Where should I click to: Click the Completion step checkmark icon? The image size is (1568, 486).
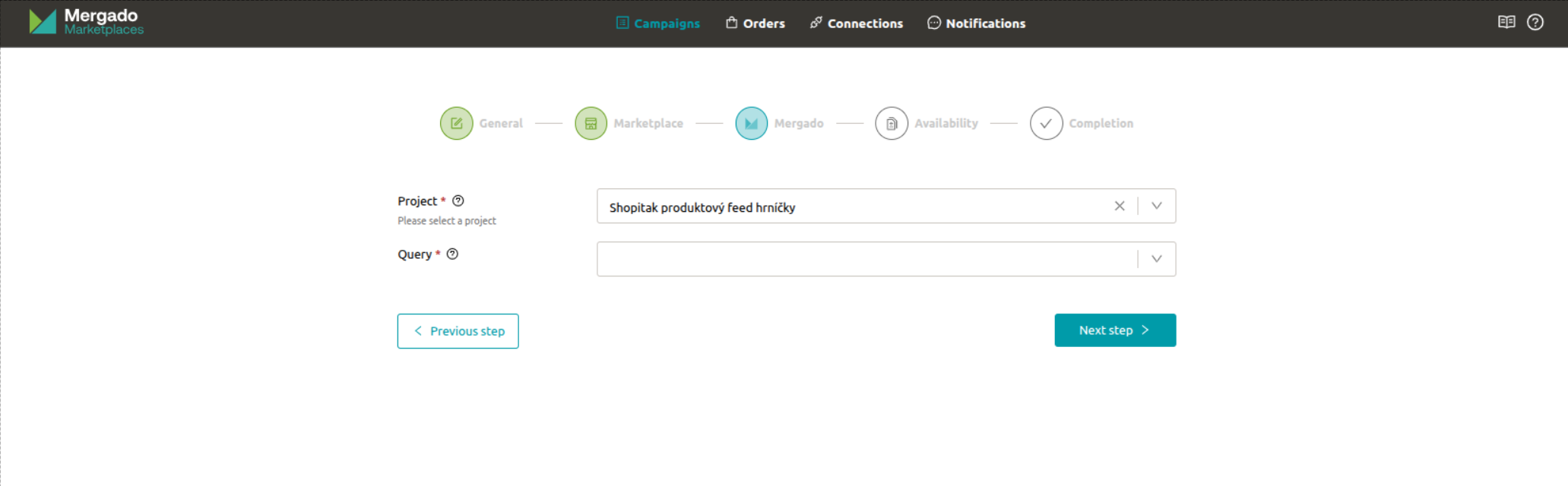tap(1046, 123)
